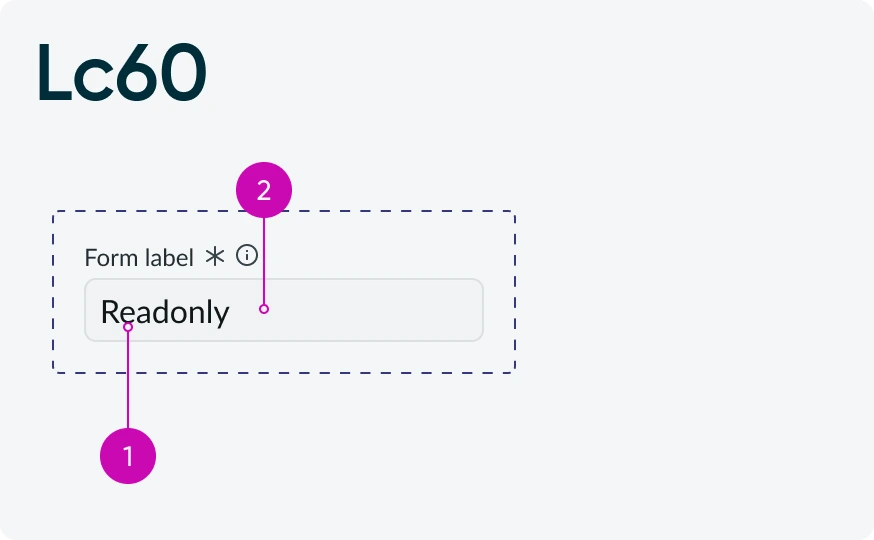Viewport: 874px width, 540px height.
Task: Click the right edge of the dashed frame
Action: coord(514,292)
